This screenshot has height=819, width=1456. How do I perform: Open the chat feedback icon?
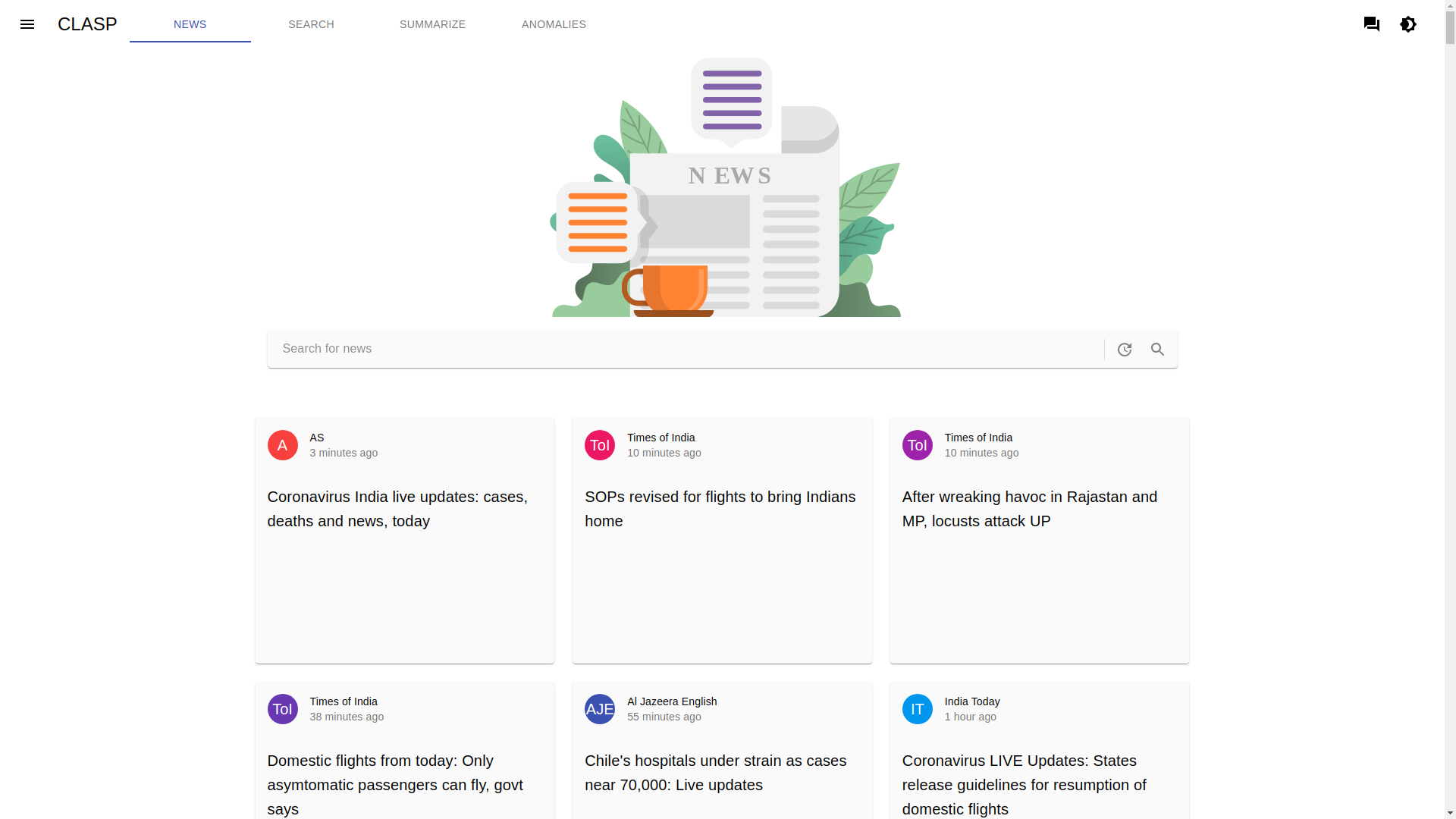tap(1371, 24)
